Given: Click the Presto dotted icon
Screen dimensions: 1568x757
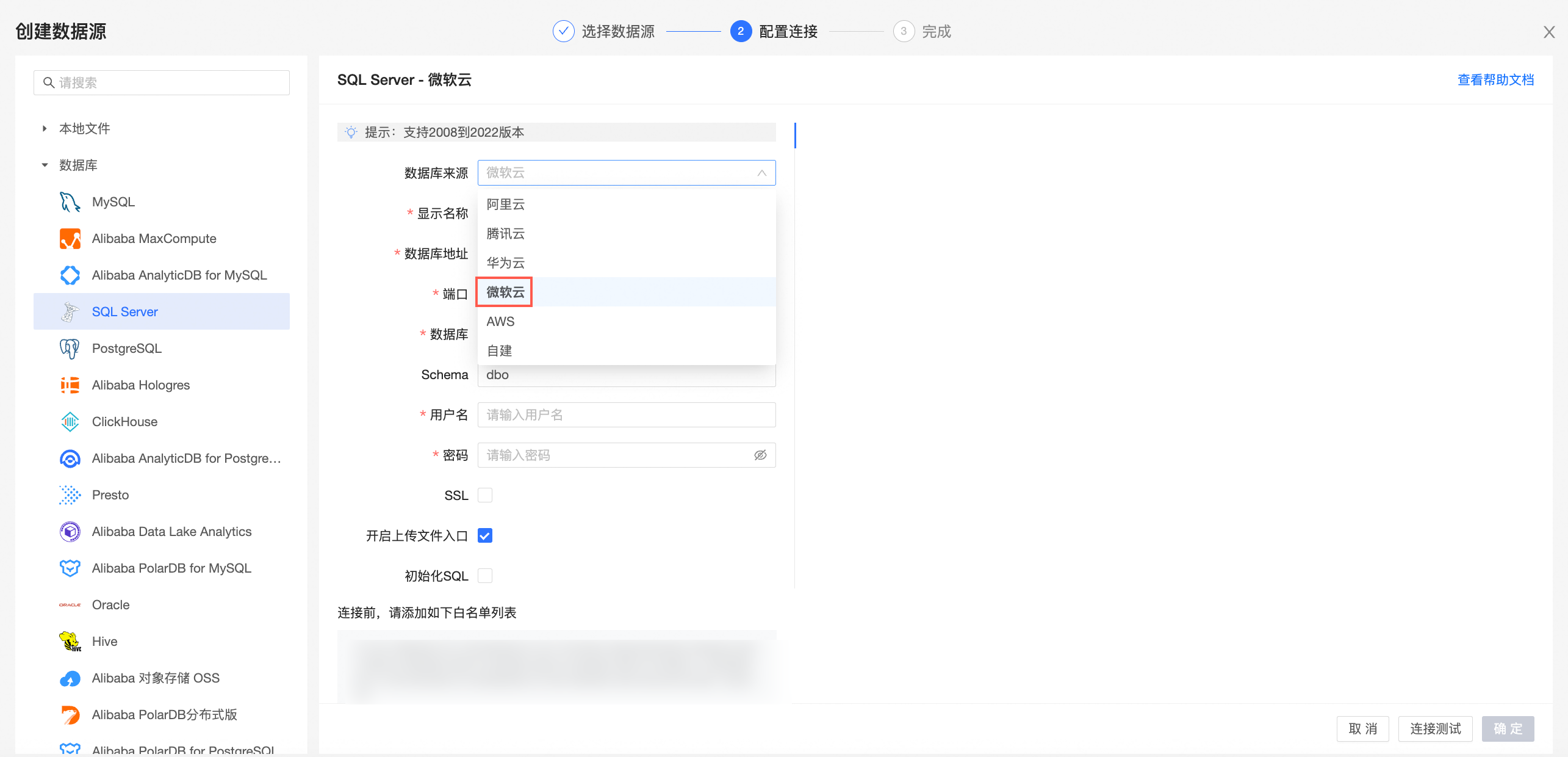Looking at the screenshot, I should (x=70, y=495).
